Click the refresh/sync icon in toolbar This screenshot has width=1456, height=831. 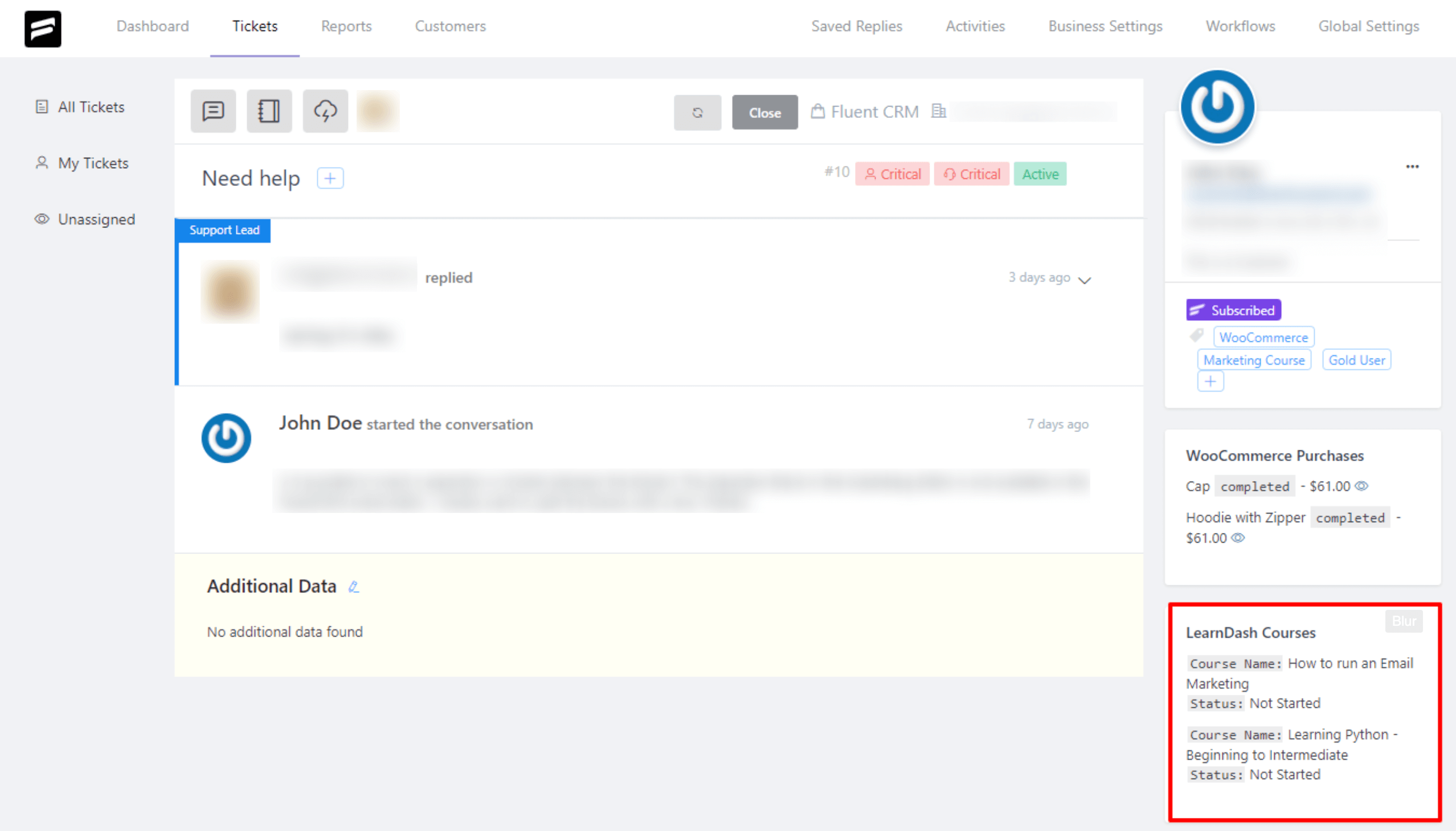coord(697,111)
